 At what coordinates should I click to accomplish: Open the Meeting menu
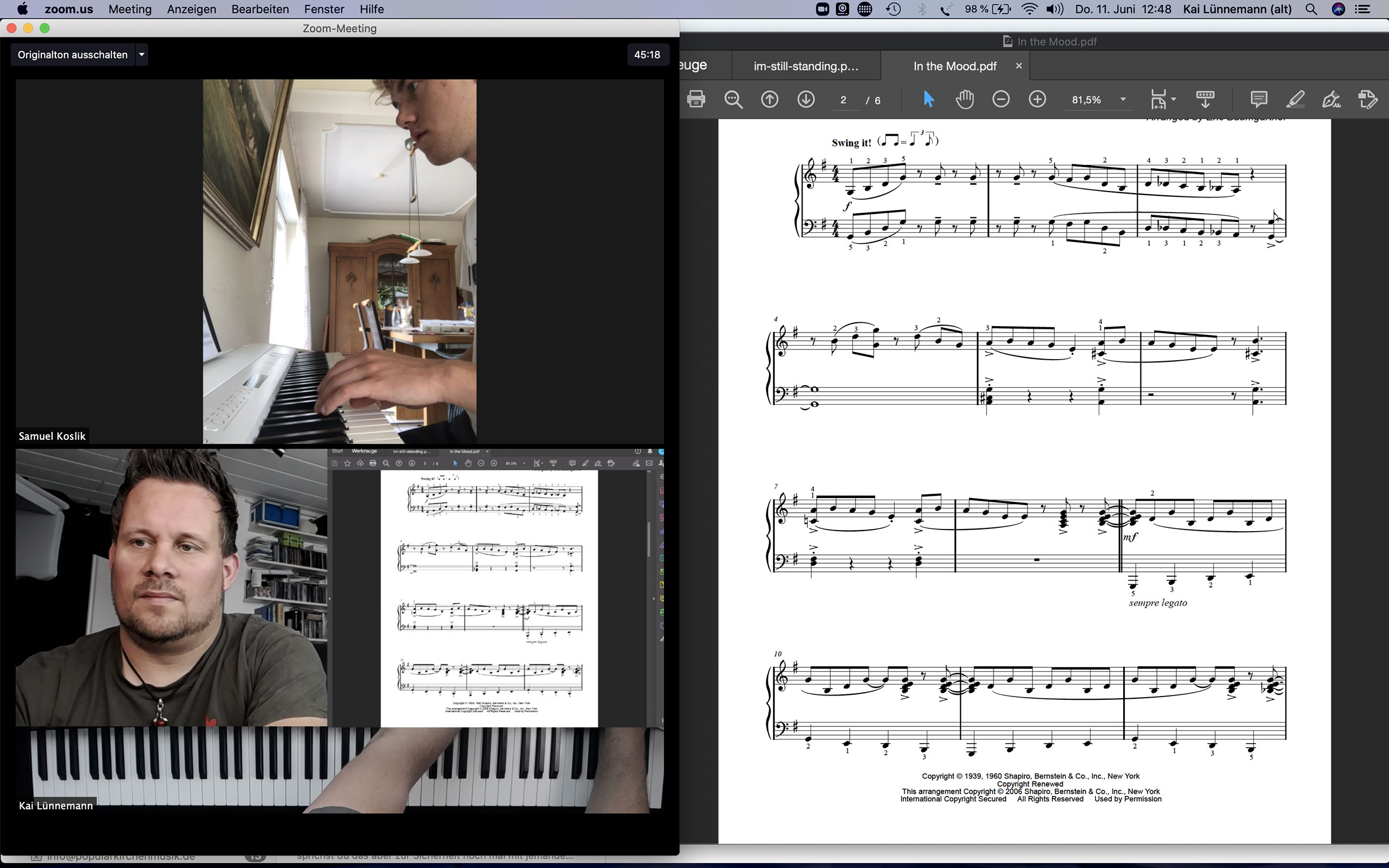coord(130,9)
